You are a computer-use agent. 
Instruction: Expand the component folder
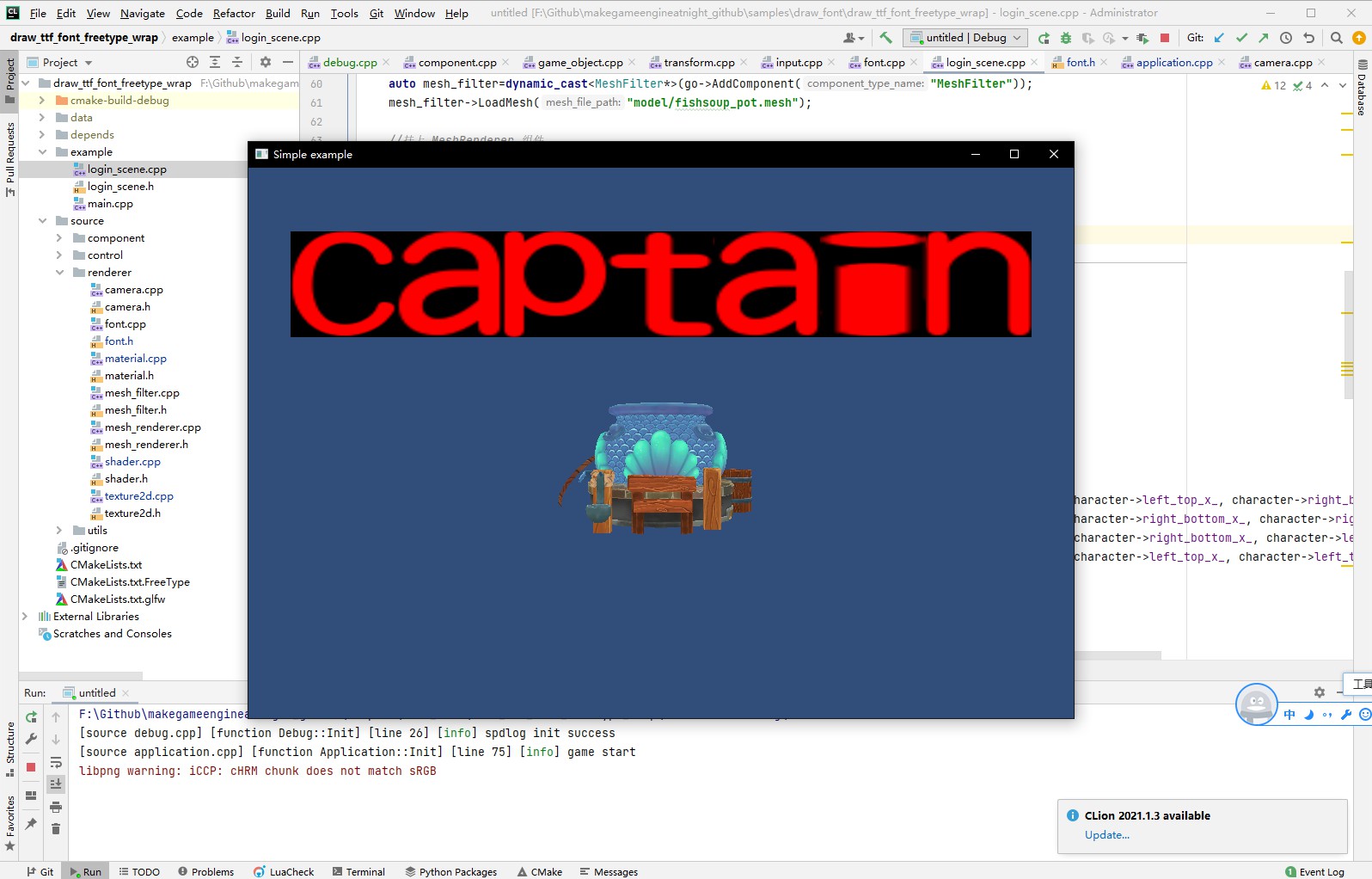point(59,238)
